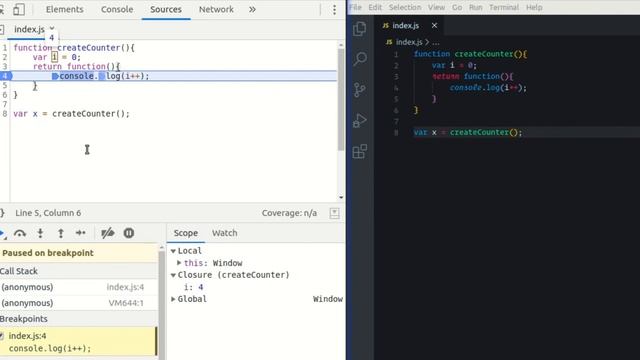Open the Elements tab in DevTools

(64, 9)
